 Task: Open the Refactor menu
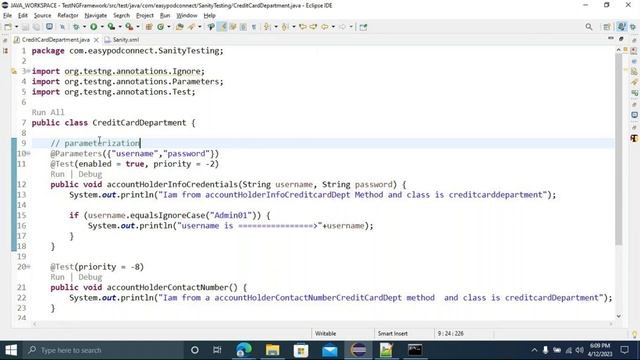pyautogui.click(x=68, y=16)
